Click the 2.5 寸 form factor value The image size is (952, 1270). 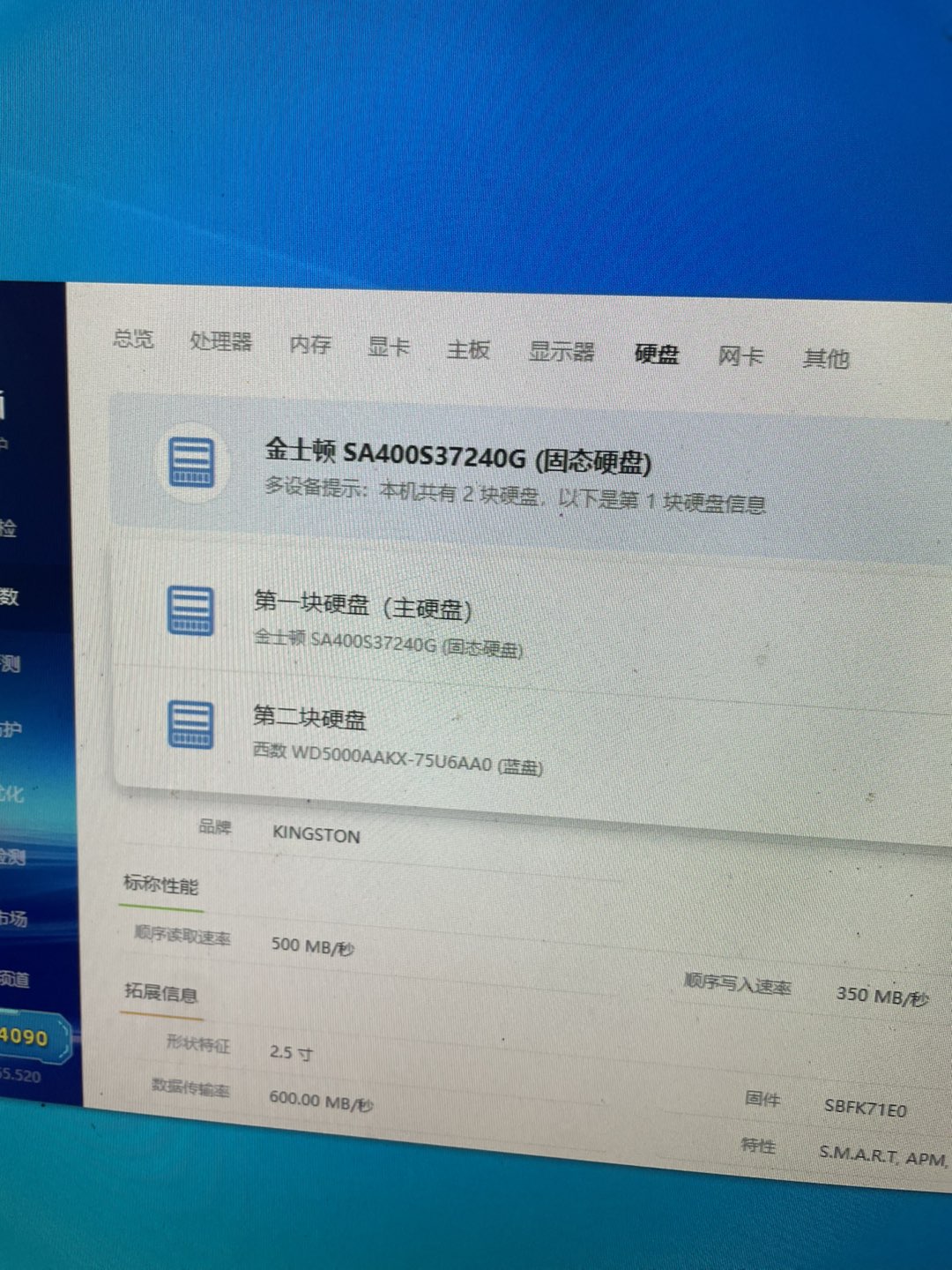click(x=291, y=1052)
